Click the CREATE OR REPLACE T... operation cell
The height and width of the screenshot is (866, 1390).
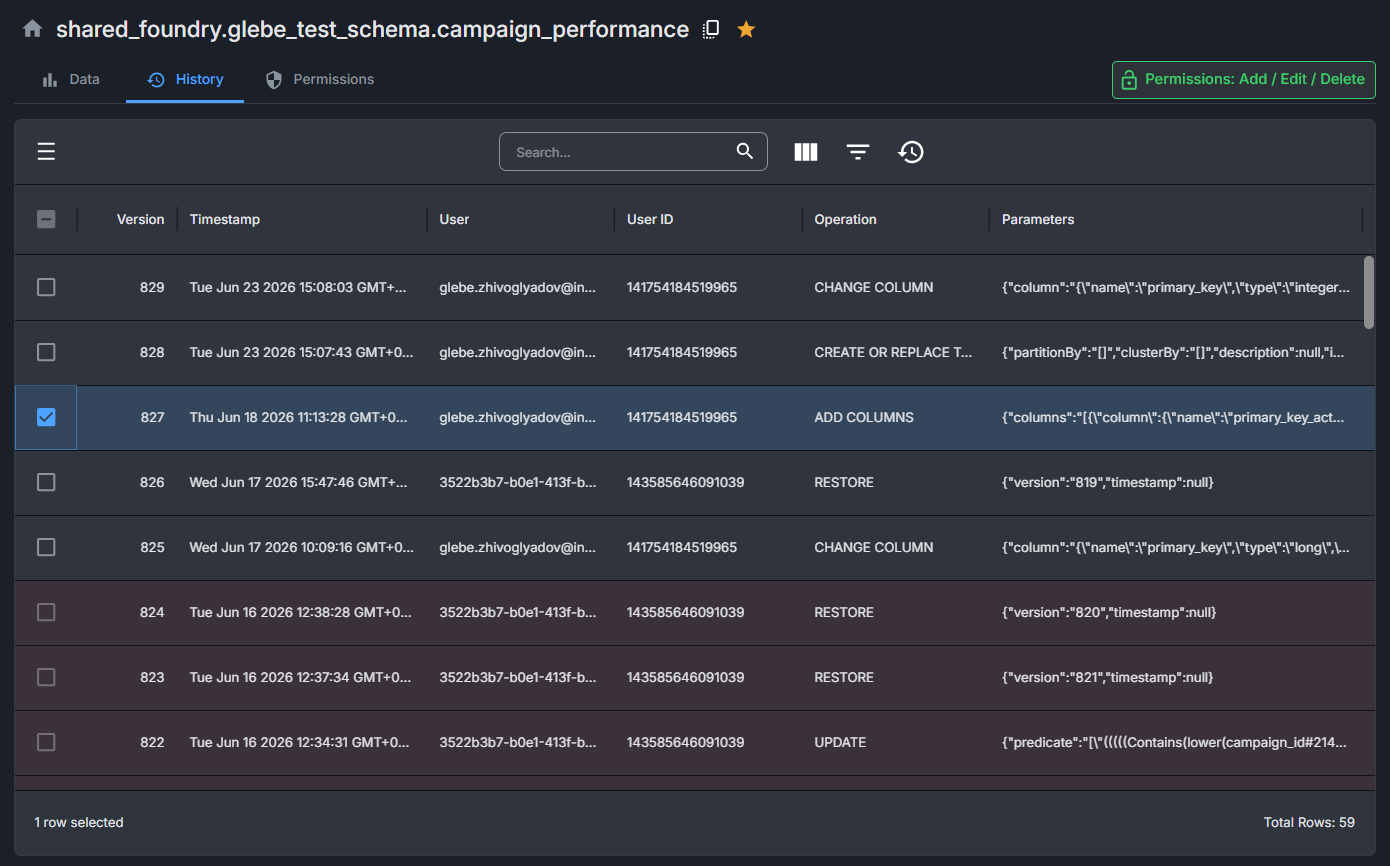point(893,352)
